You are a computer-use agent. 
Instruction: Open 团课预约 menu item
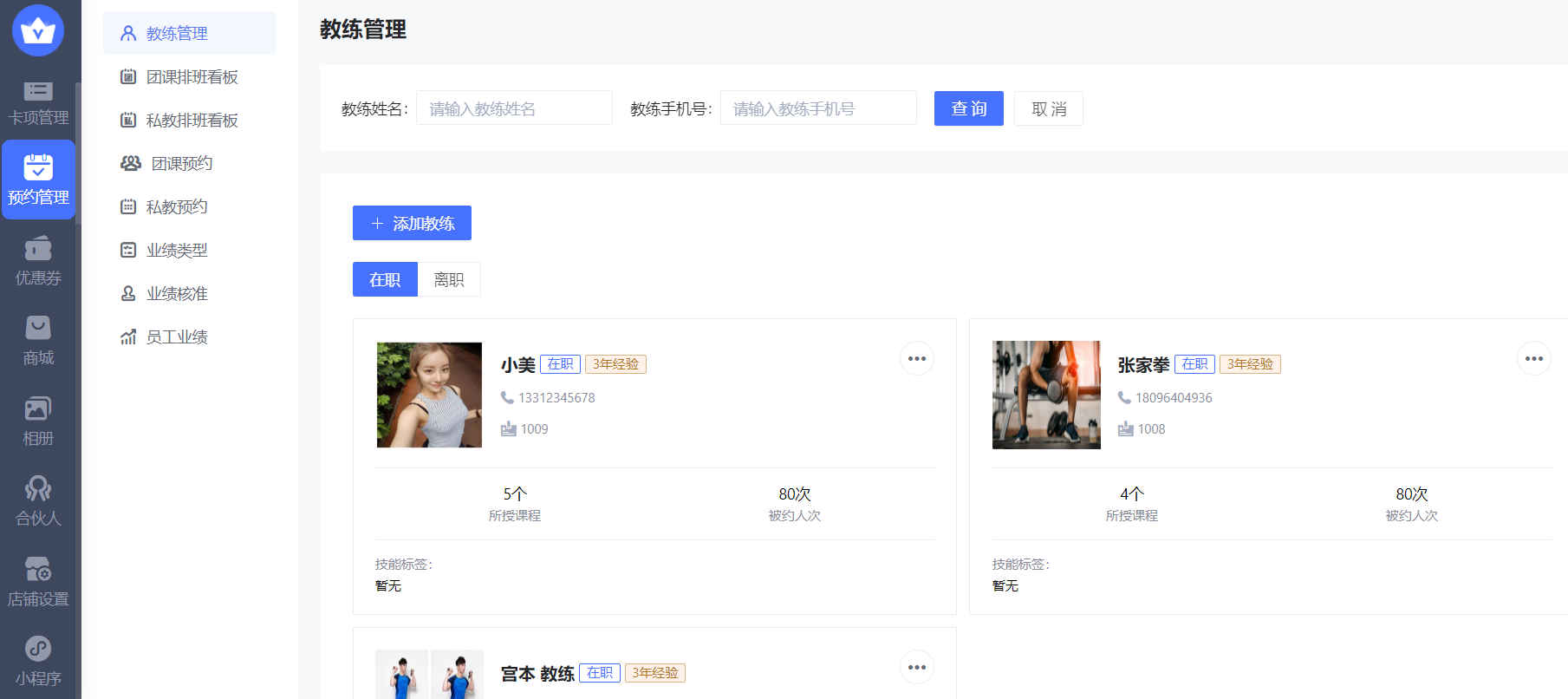pos(190,163)
